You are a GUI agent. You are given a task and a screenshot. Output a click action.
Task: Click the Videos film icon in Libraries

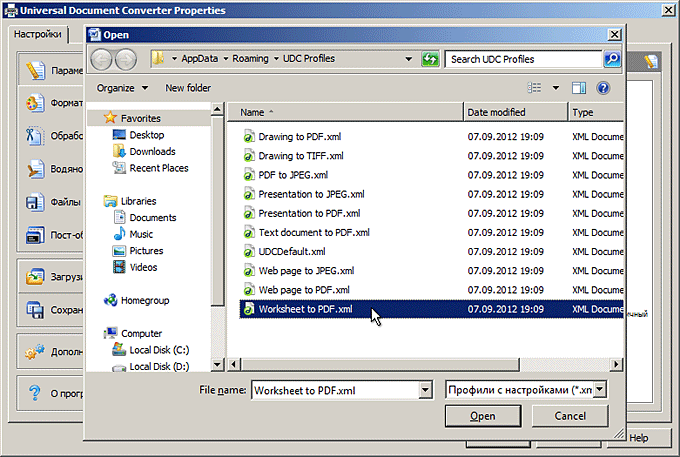pyautogui.click(x=119, y=267)
